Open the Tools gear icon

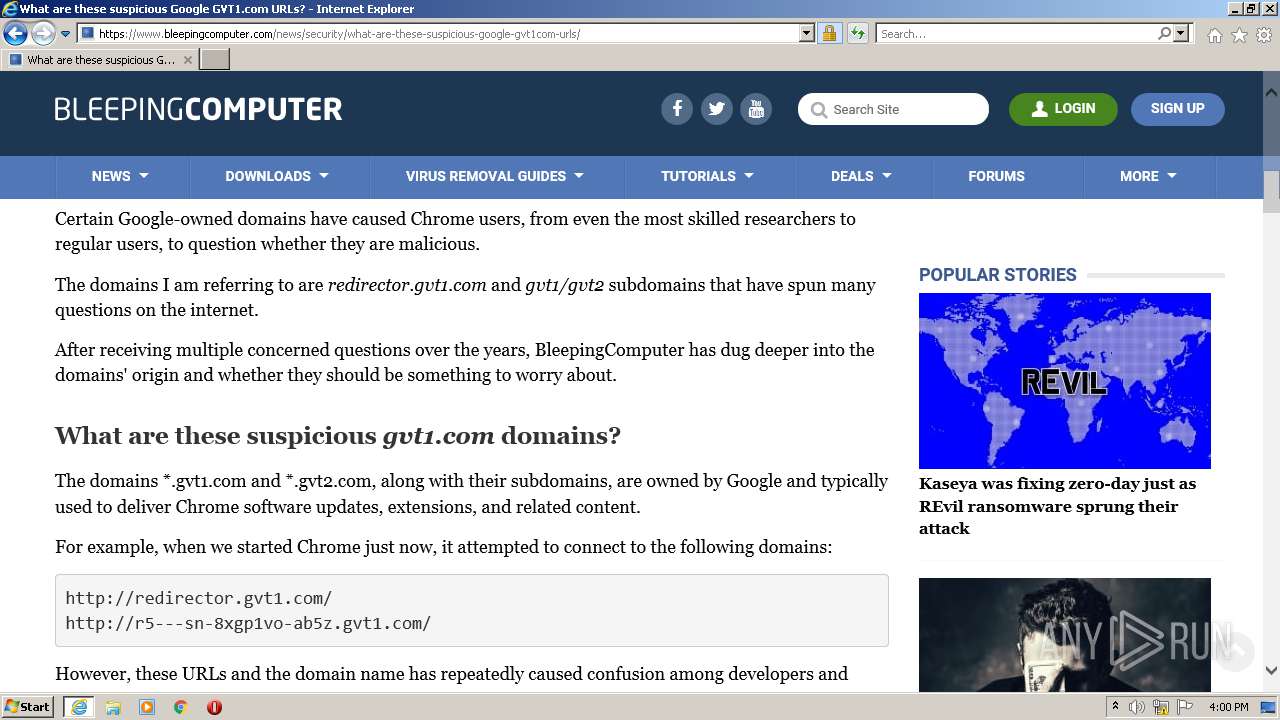pyautogui.click(x=1264, y=35)
